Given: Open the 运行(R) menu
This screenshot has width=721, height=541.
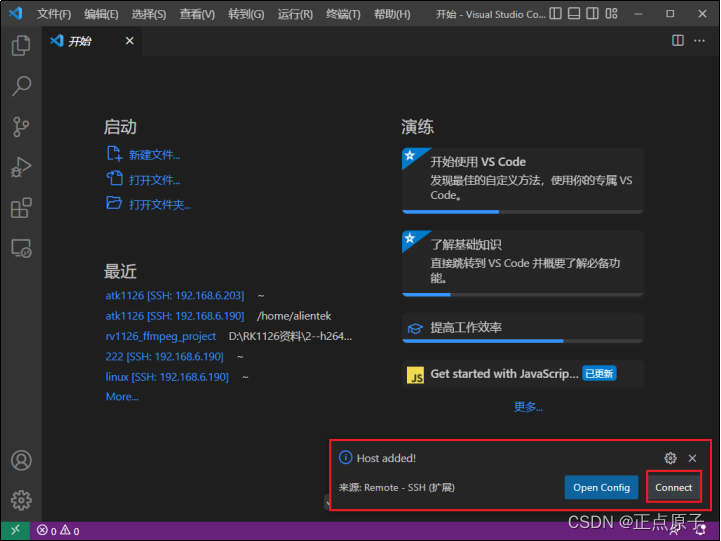Looking at the screenshot, I should (295, 14).
